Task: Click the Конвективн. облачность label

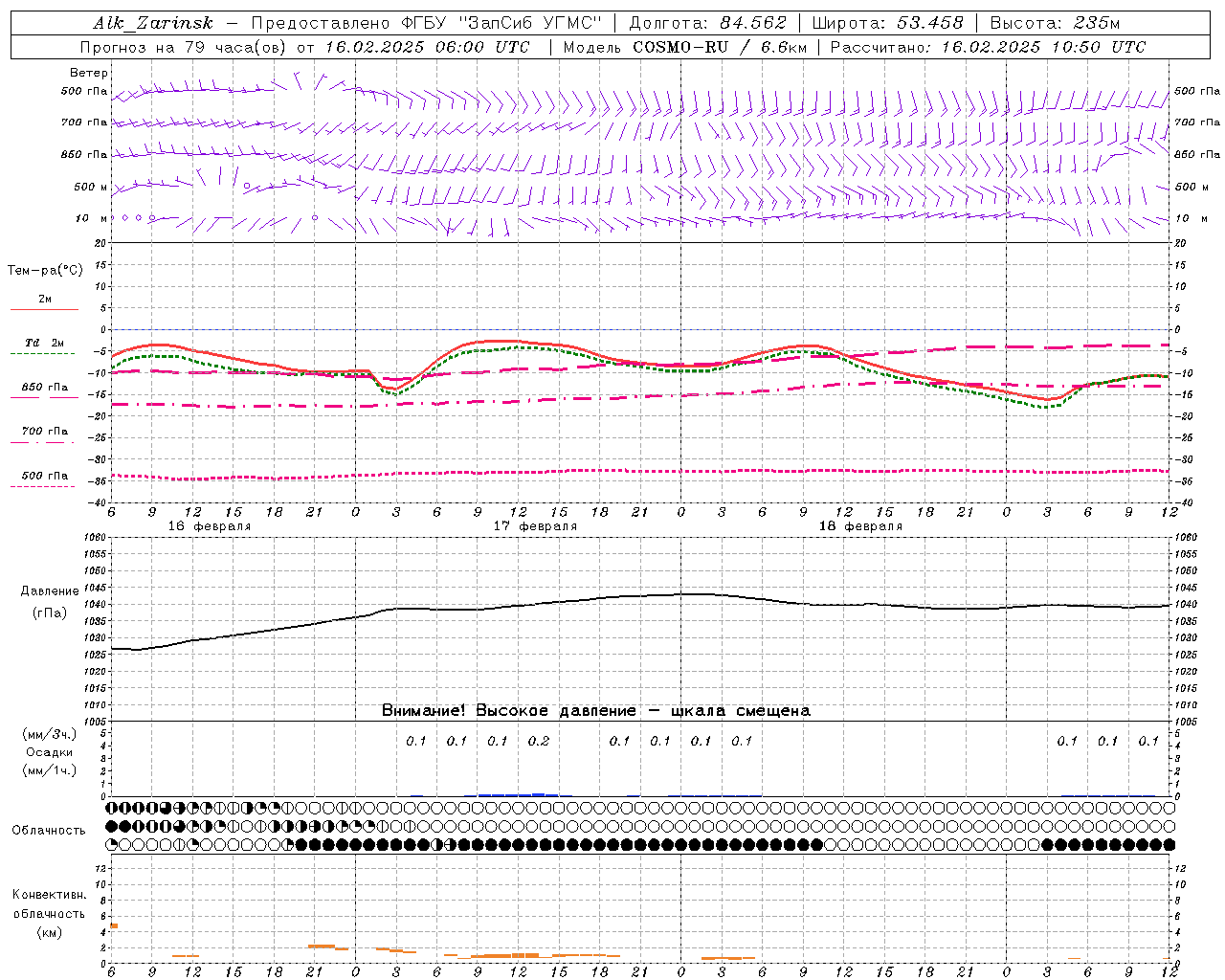Action: coord(49,904)
